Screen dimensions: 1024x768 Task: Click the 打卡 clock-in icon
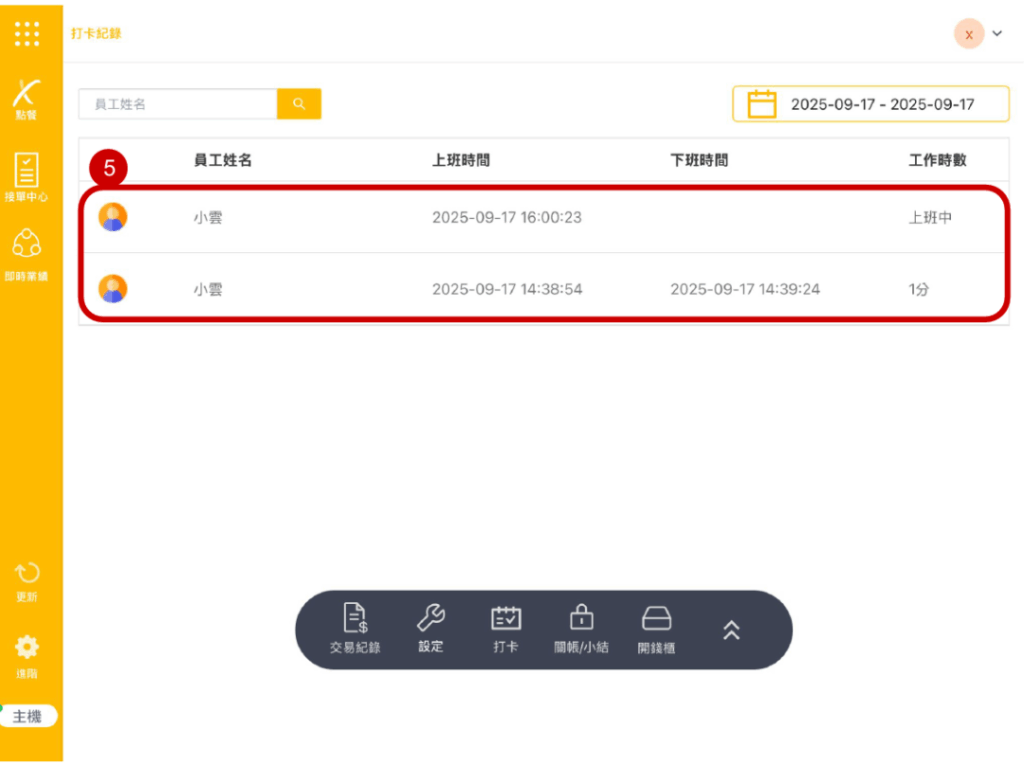point(506,629)
